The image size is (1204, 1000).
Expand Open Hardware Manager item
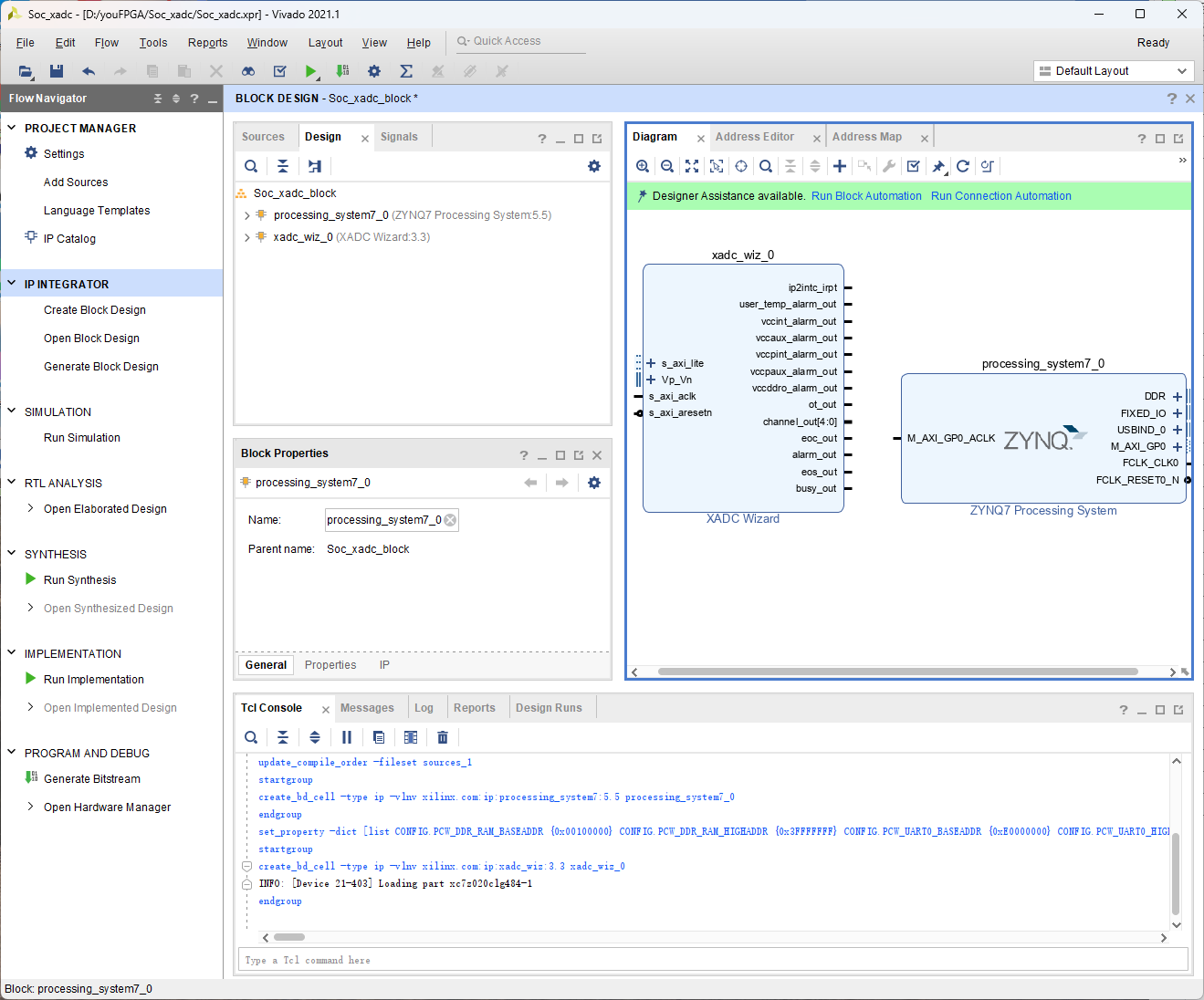[31, 807]
